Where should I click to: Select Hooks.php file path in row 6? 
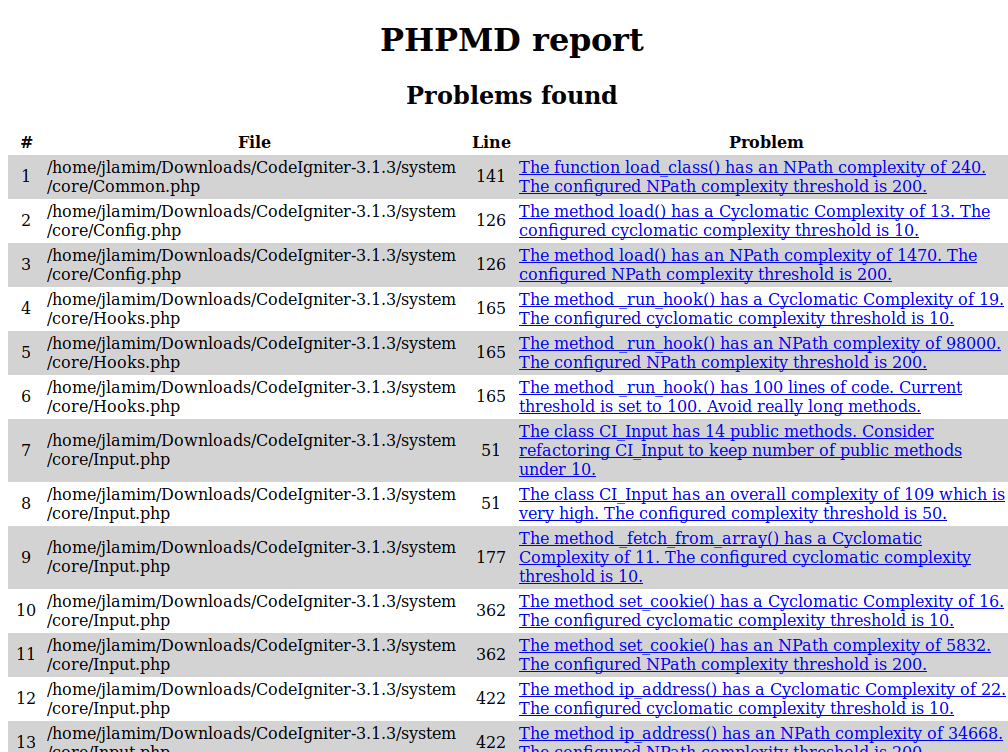[251, 397]
